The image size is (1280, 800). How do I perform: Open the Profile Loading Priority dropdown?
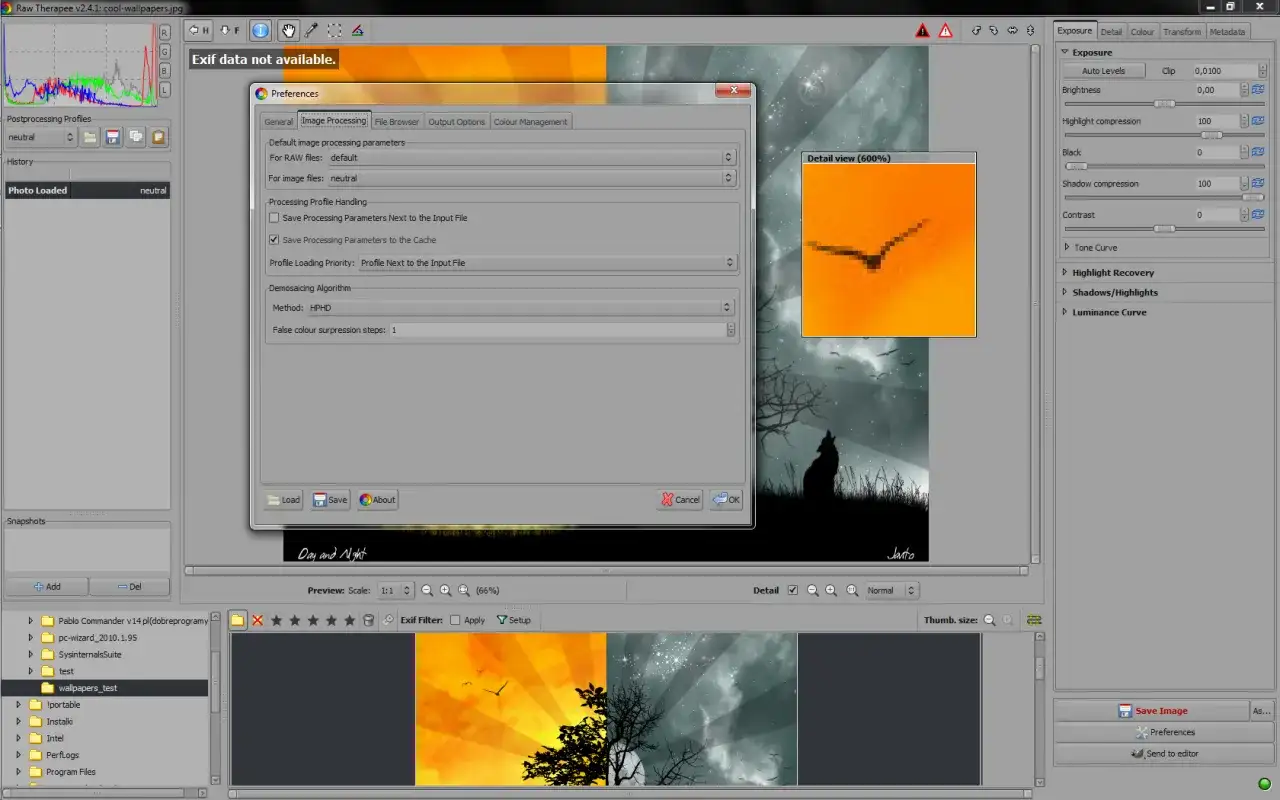[547, 263]
